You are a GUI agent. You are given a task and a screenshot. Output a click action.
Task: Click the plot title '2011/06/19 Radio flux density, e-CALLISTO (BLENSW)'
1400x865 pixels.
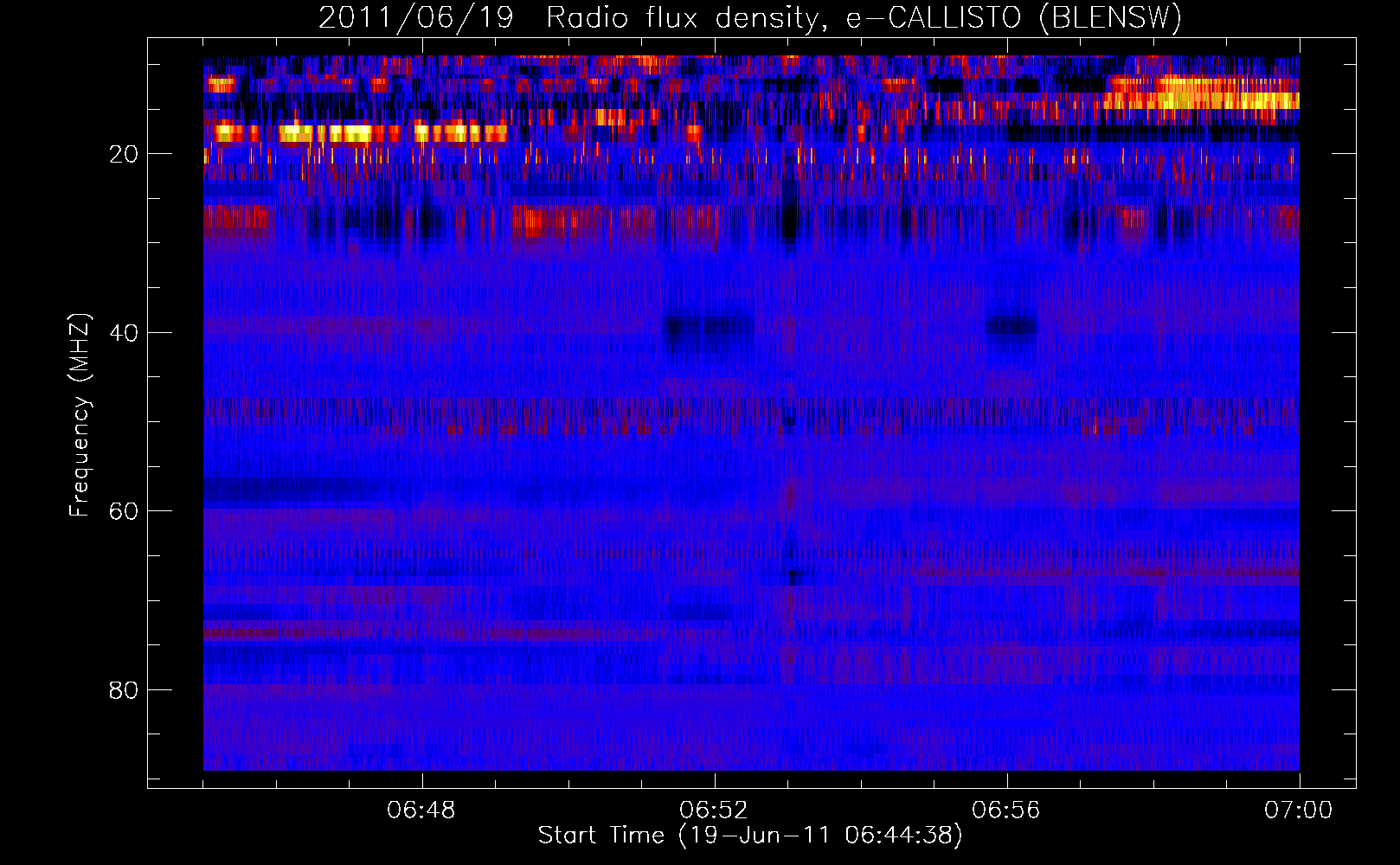[750, 18]
